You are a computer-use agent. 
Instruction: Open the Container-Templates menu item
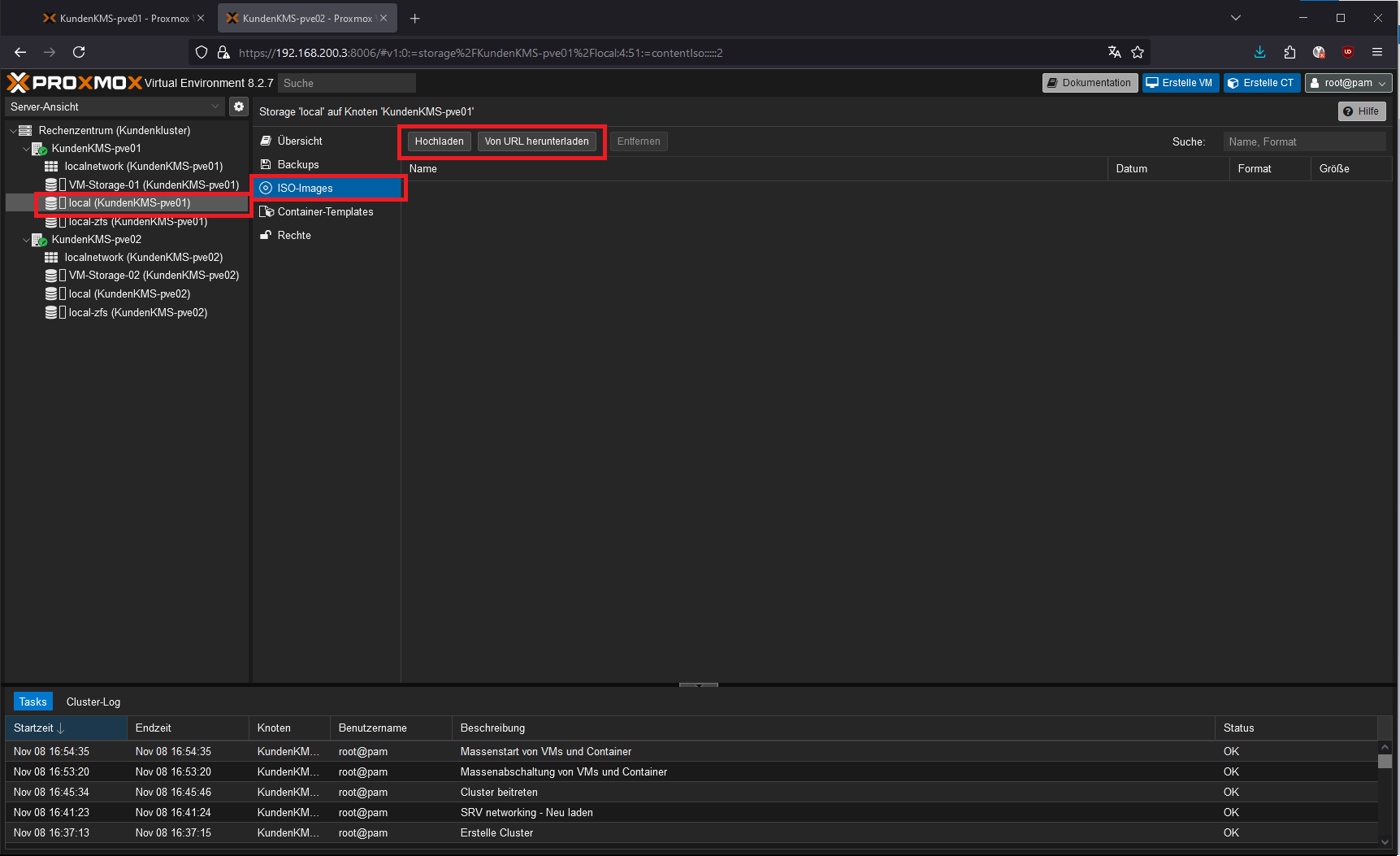pos(325,211)
